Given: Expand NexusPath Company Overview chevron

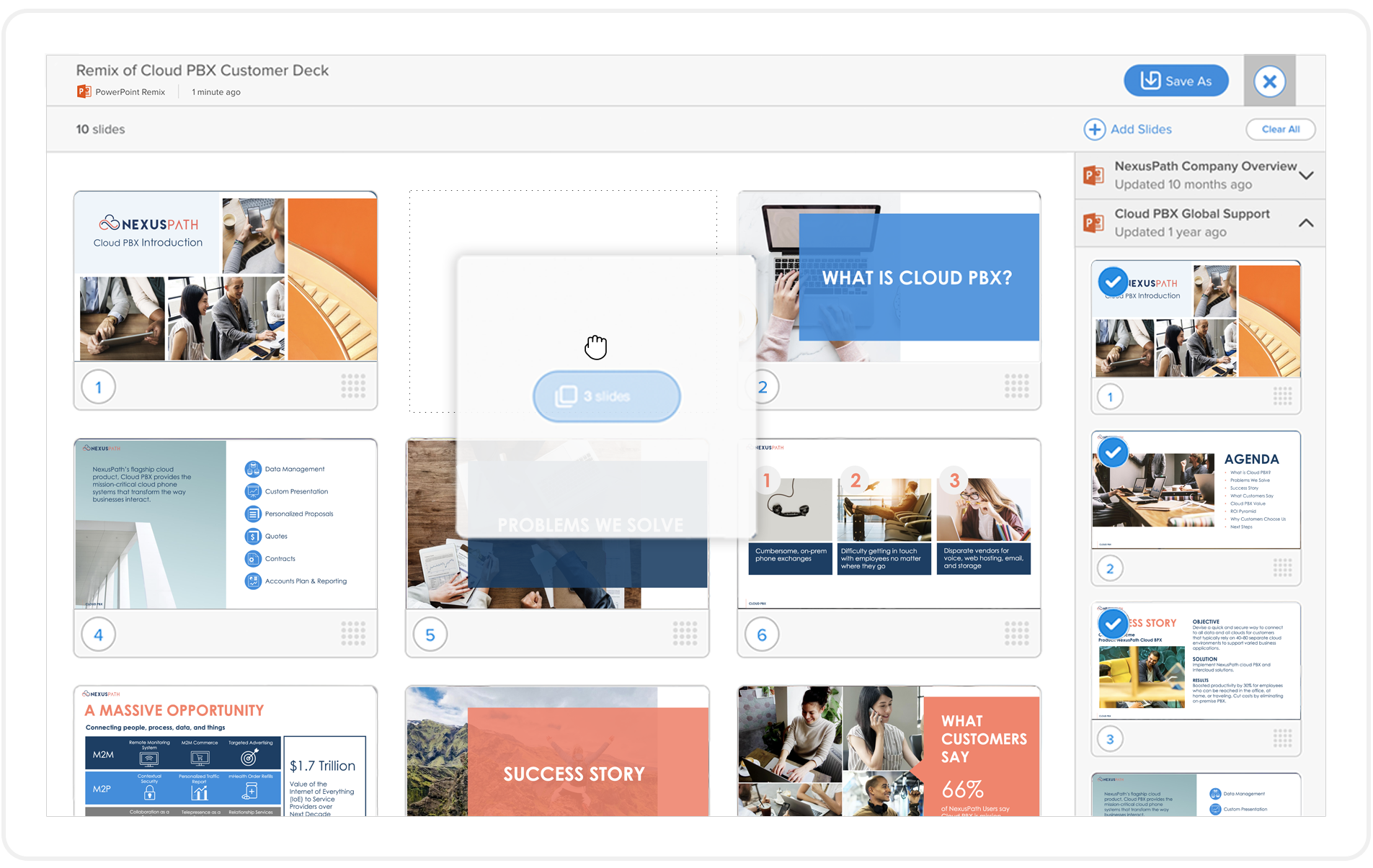Looking at the screenshot, I should click(1307, 175).
